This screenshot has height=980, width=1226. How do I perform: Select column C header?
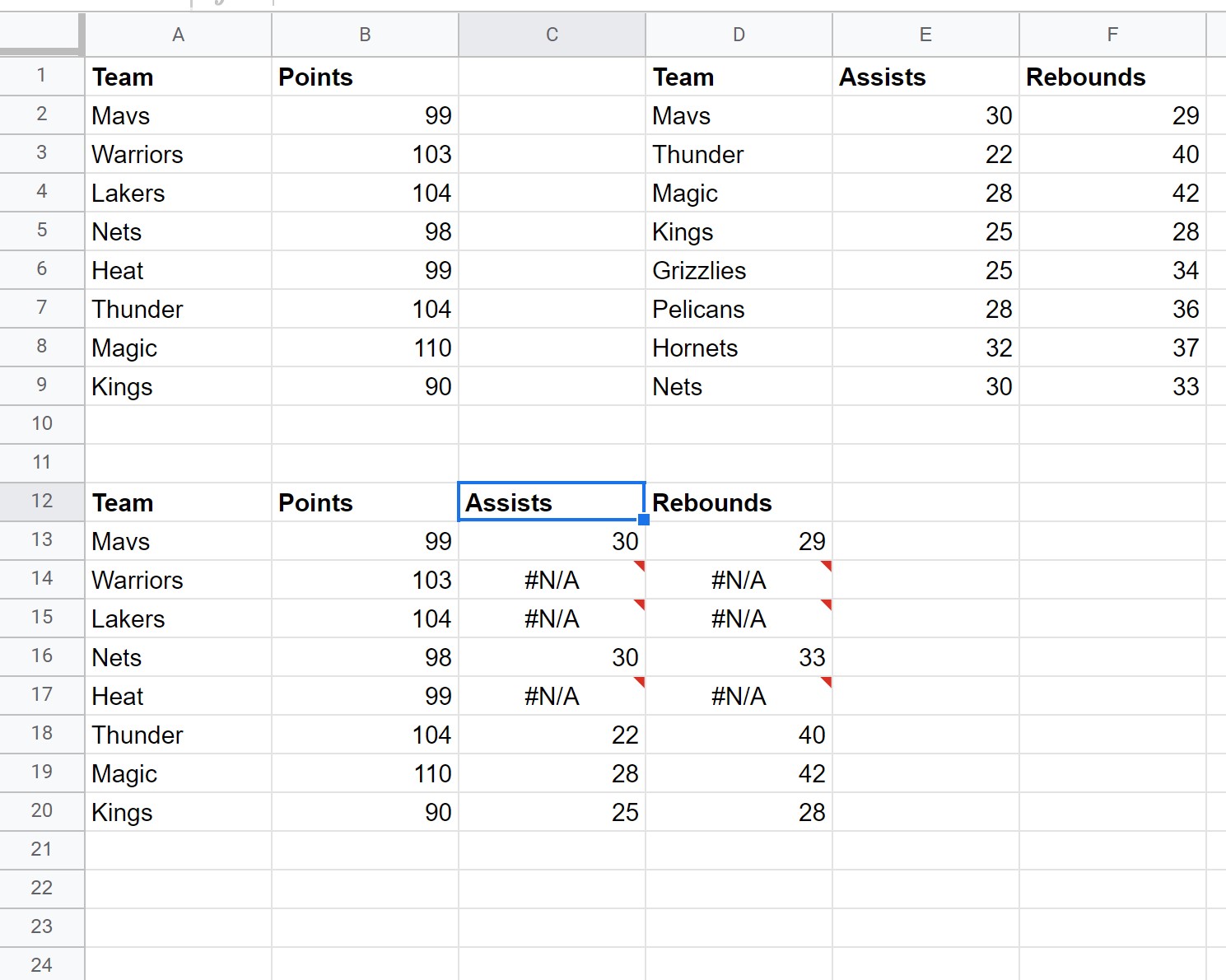click(x=552, y=35)
